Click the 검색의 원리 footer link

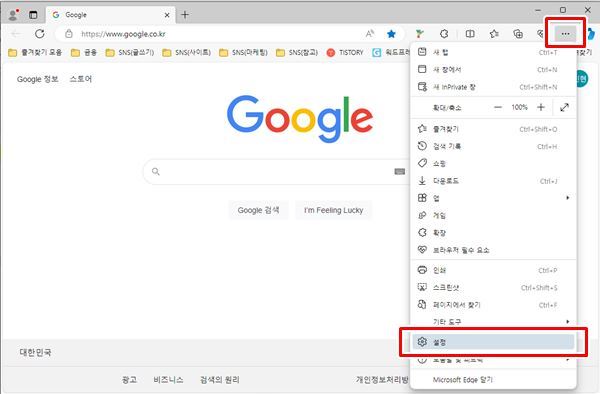pos(220,379)
